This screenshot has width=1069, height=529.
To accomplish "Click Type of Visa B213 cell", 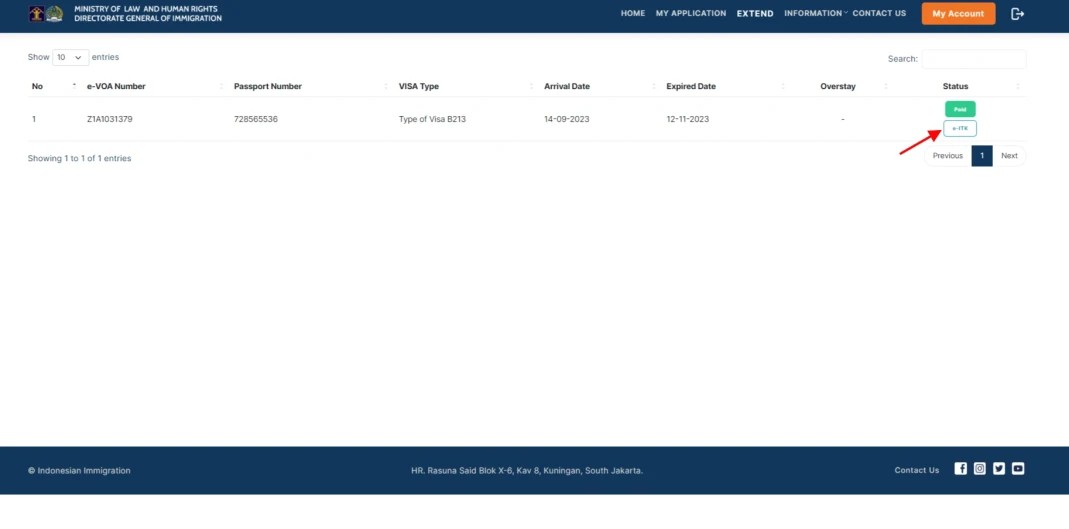I will pos(432,119).
